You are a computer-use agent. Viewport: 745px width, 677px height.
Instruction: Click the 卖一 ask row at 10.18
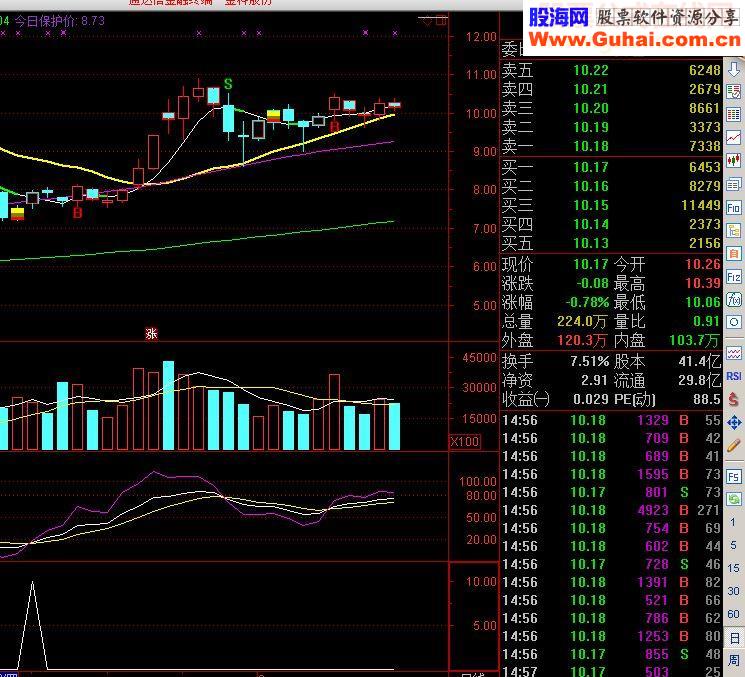click(611, 146)
